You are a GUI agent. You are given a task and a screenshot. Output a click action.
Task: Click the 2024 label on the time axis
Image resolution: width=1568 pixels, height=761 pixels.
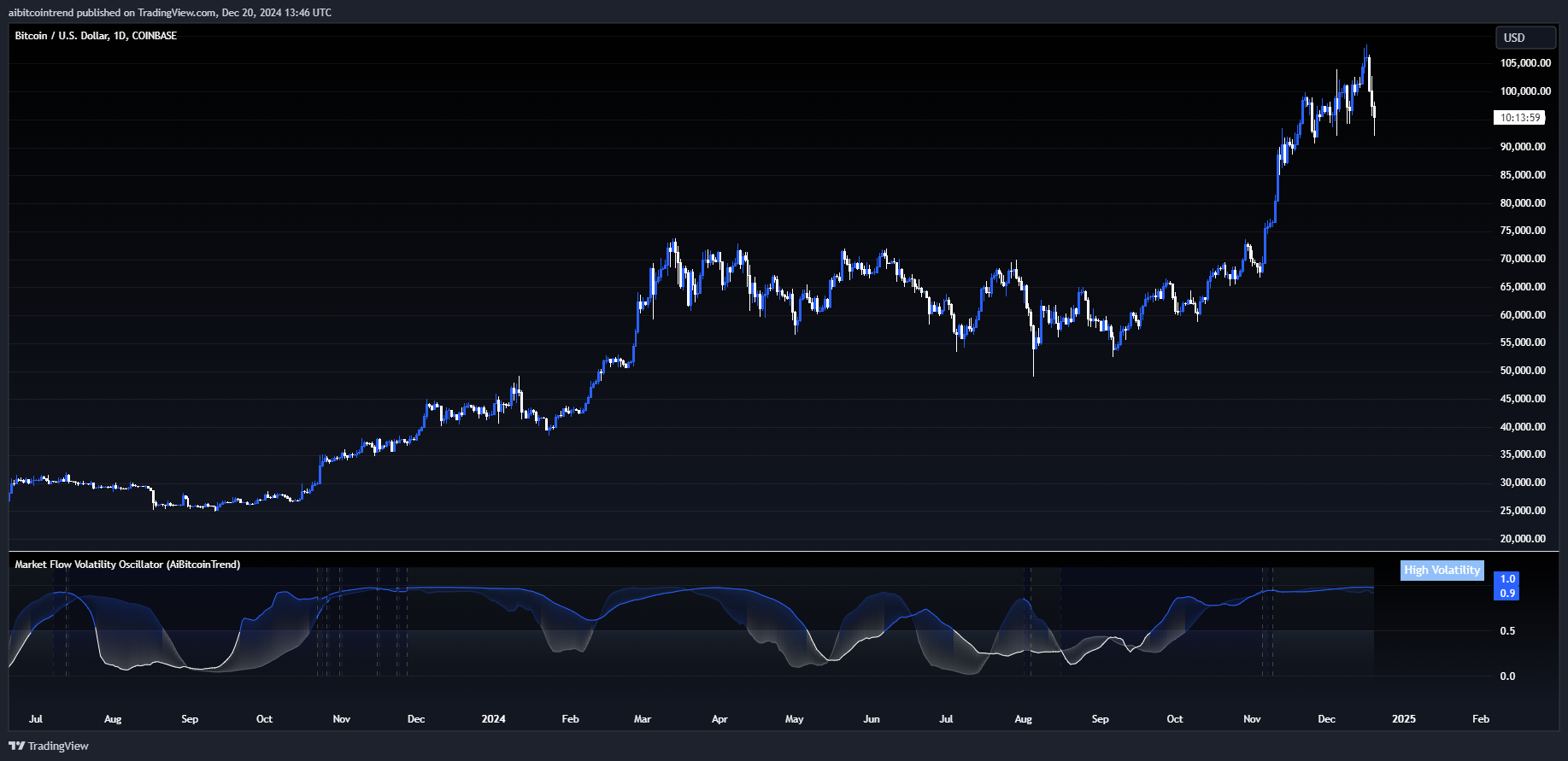pyautogui.click(x=493, y=719)
